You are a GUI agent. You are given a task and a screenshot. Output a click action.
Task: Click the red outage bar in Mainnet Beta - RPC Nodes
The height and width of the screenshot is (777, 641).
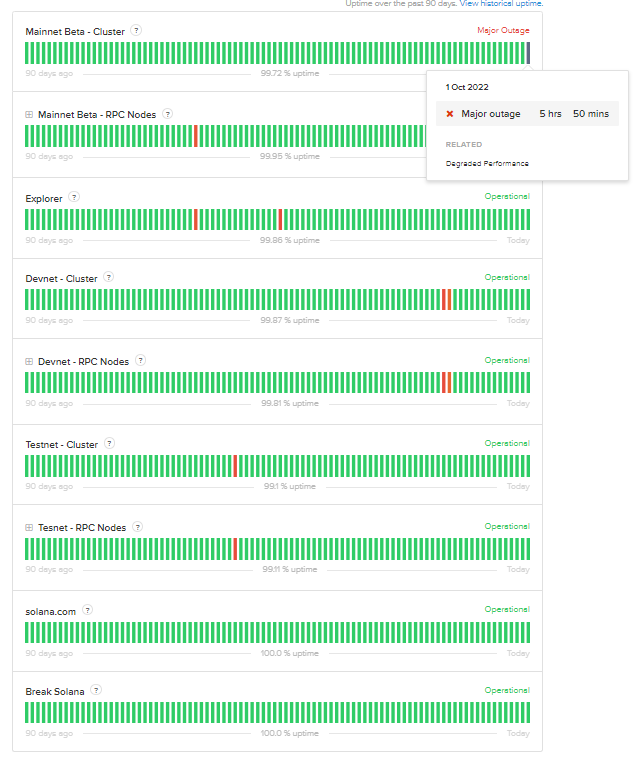(x=195, y=136)
